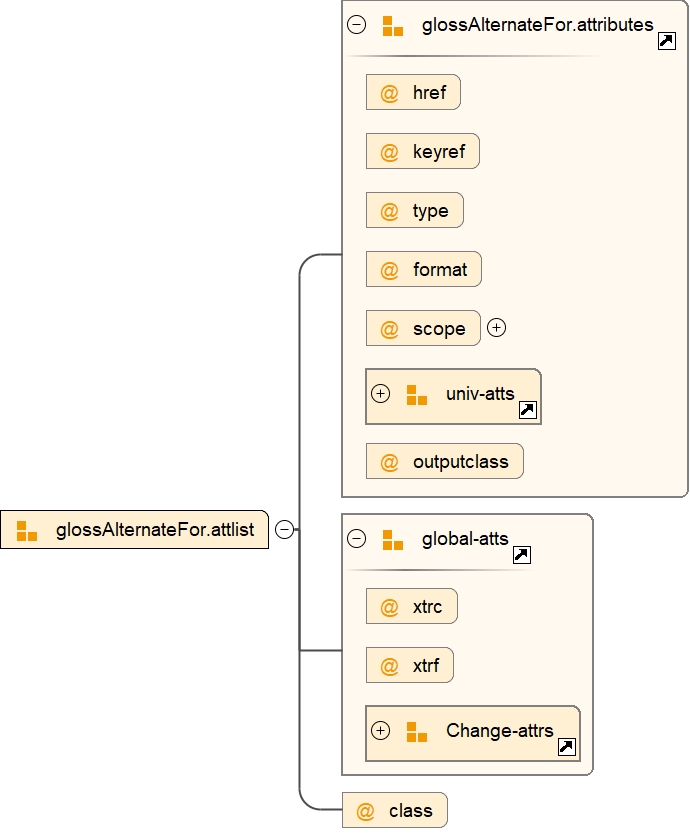Screen dimensions: 690x836
Task: Click the global-atts reference arrow icon
Action: [521, 555]
